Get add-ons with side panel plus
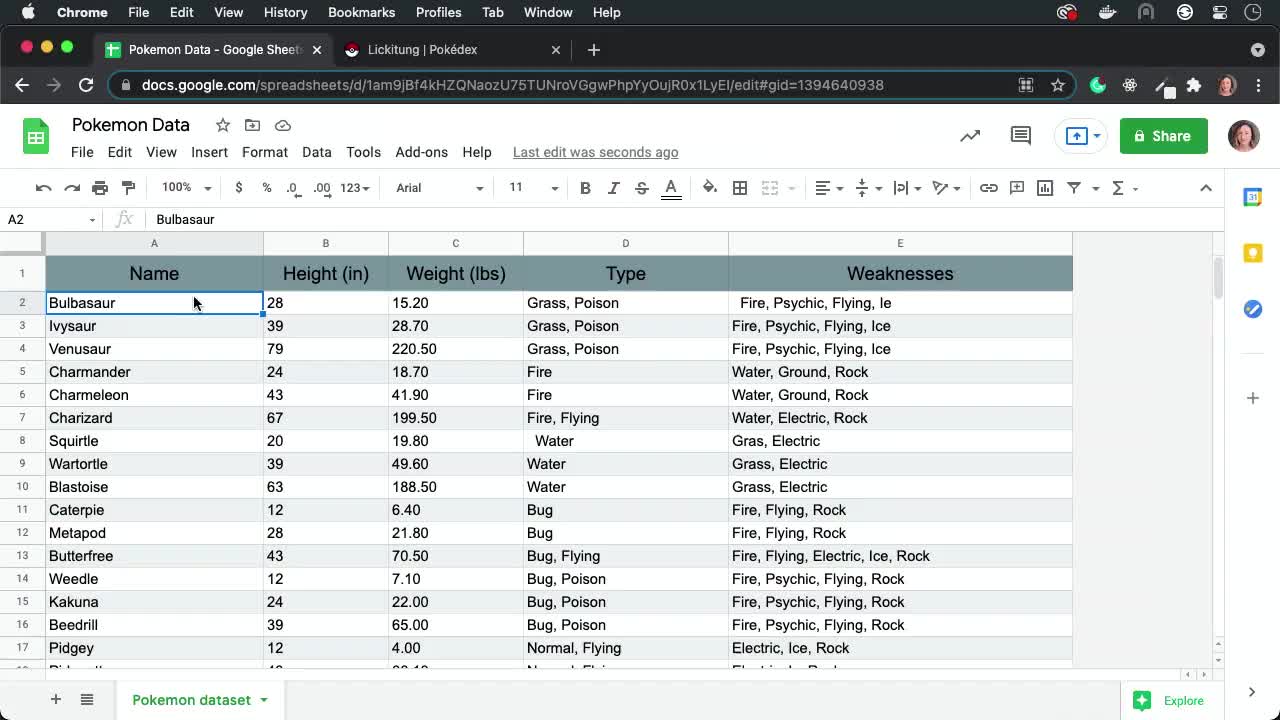Image resolution: width=1280 pixels, height=720 pixels. click(x=1252, y=398)
